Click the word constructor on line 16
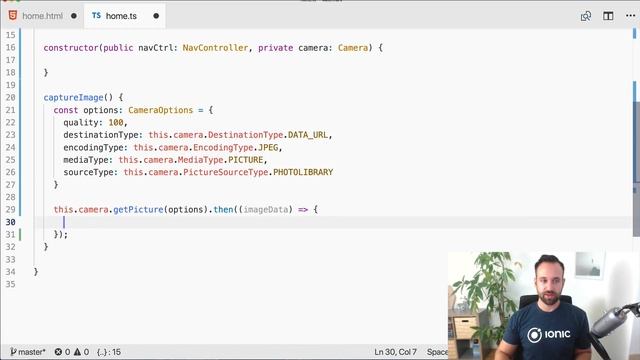The width and height of the screenshot is (640, 360). [x=71, y=48]
